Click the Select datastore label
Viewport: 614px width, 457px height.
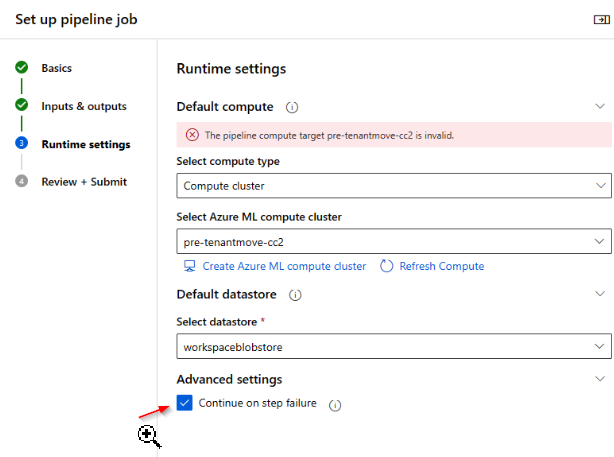[217, 322]
